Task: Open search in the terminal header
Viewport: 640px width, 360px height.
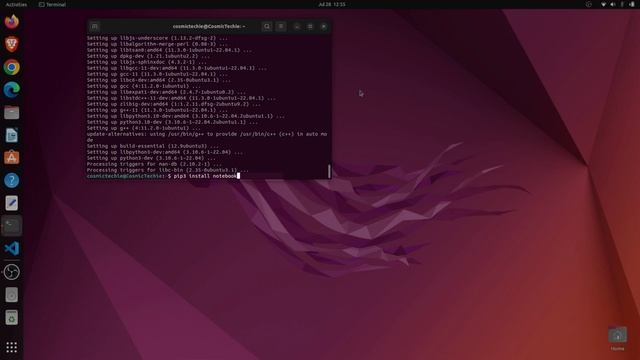Action: pyautogui.click(x=267, y=27)
